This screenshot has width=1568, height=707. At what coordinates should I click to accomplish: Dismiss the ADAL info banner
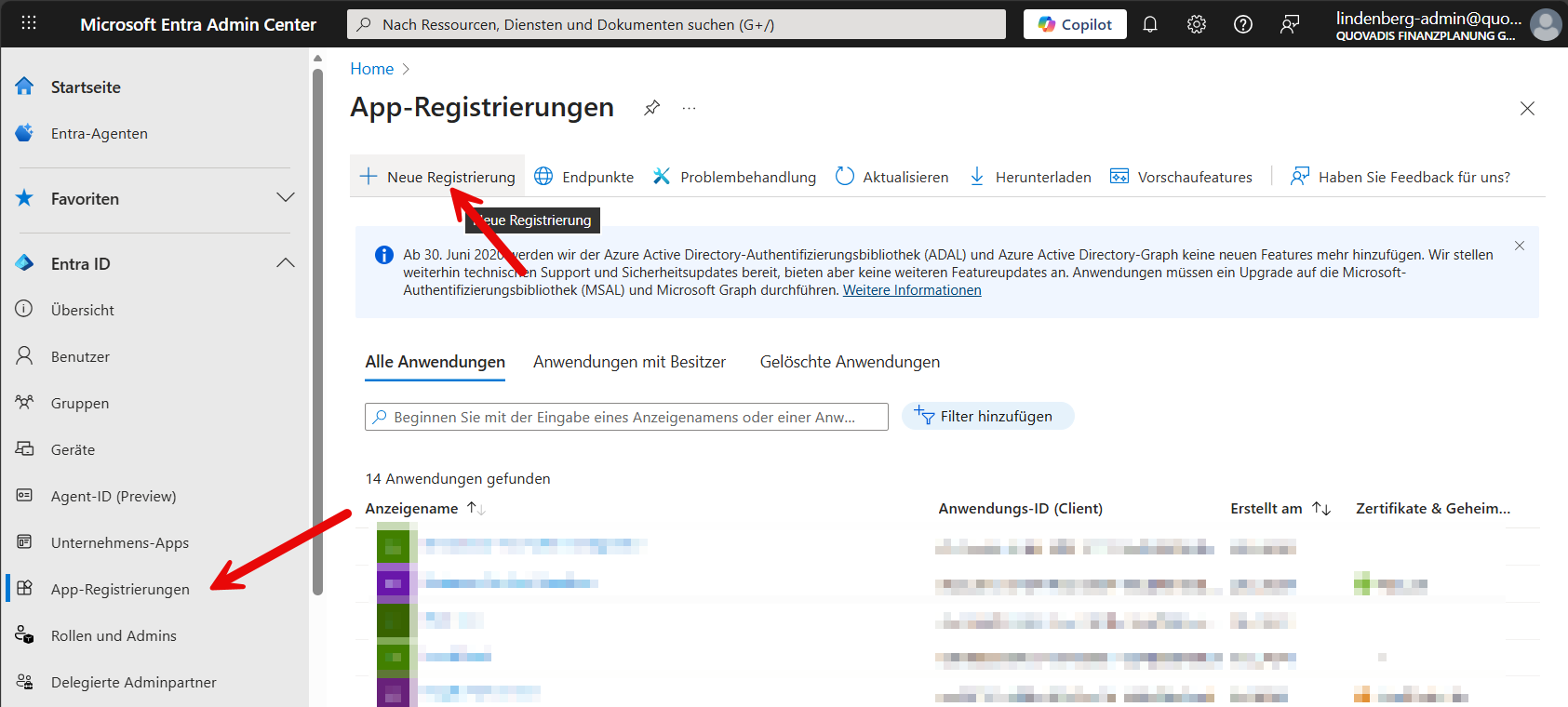pyautogui.click(x=1520, y=246)
